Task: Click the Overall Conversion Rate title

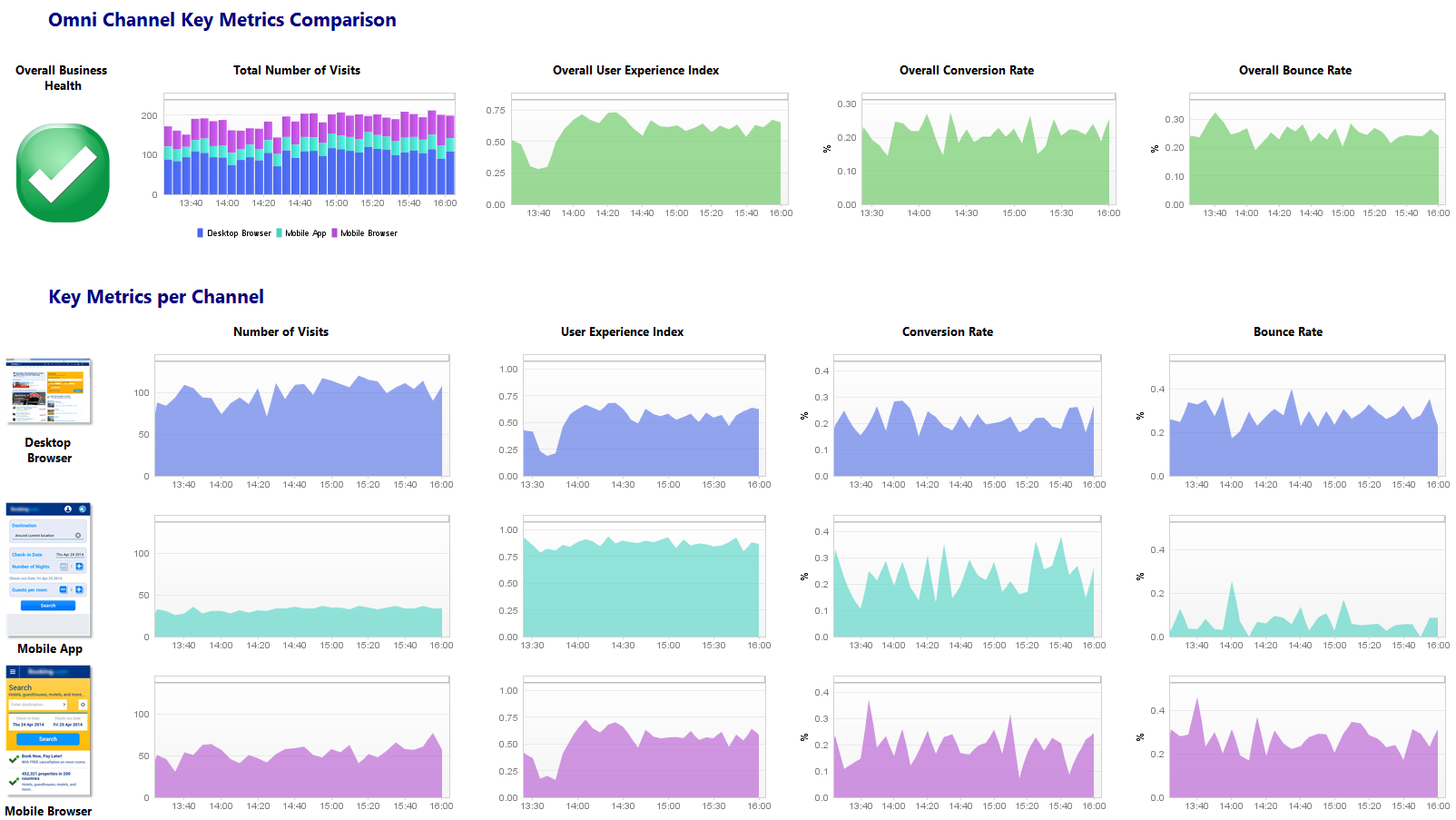Action: [967, 70]
